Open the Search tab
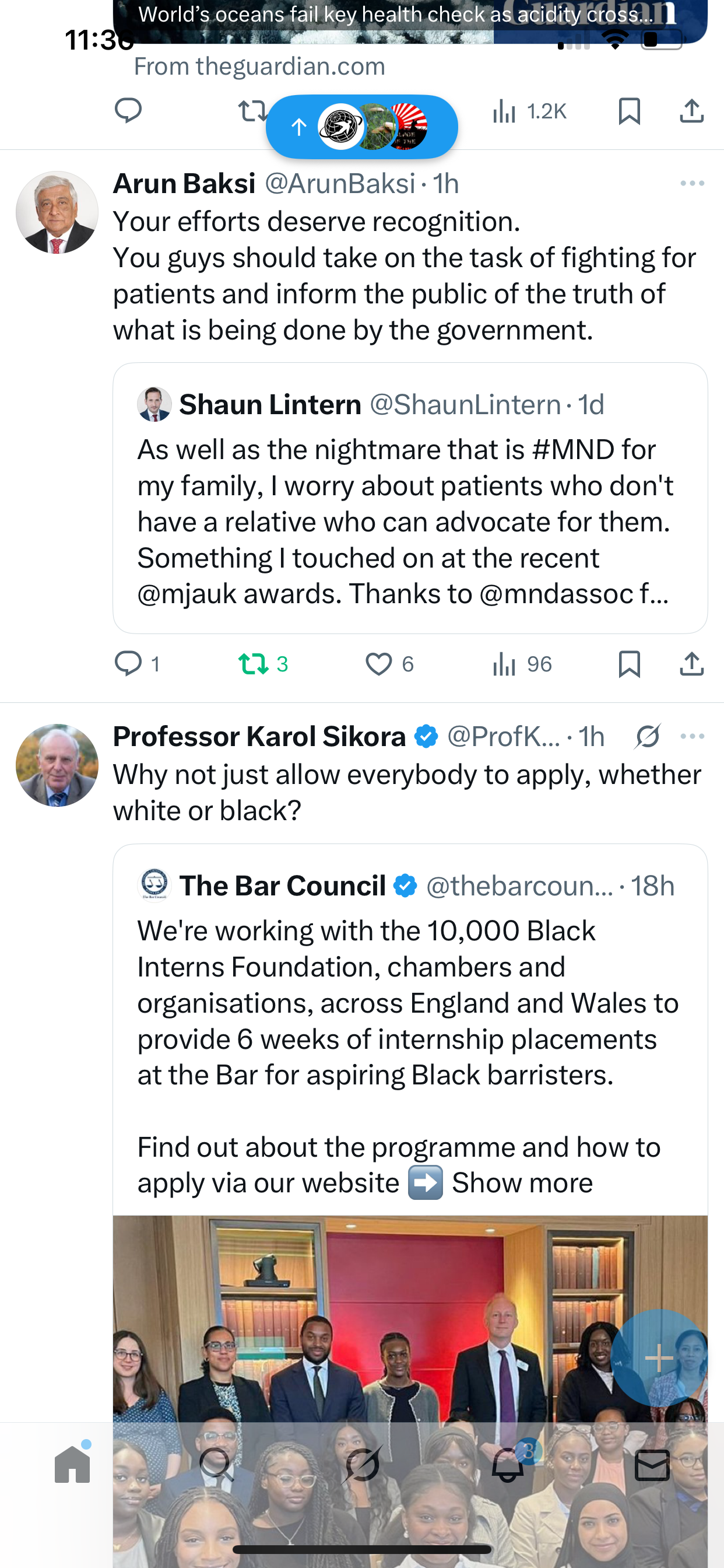The image size is (724, 1568). tap(217, 1465)
